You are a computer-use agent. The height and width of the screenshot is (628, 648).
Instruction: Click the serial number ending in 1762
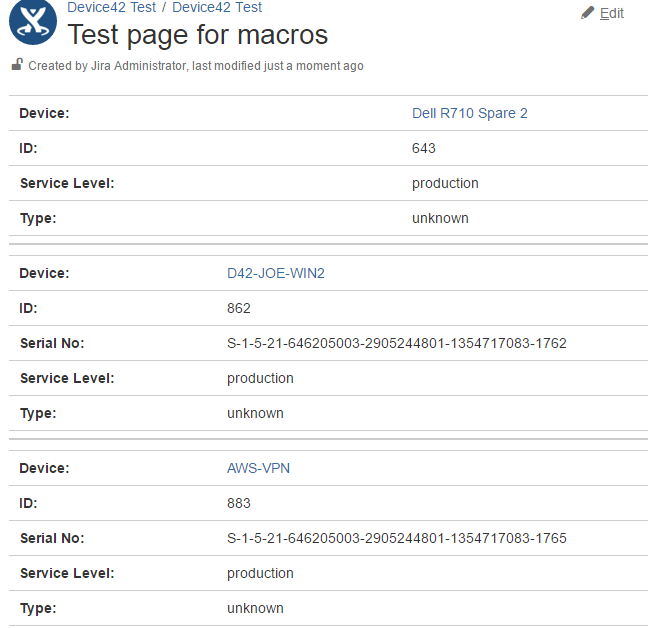[x=396, y=343]
